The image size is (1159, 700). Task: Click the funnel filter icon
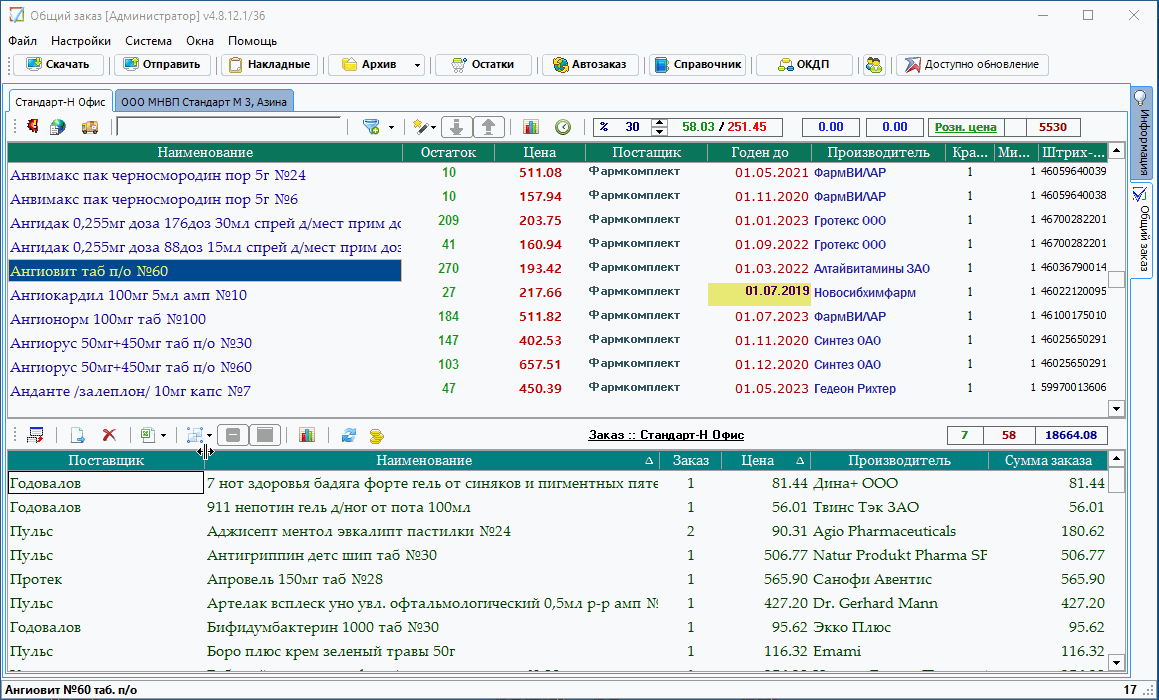(372, 126)
